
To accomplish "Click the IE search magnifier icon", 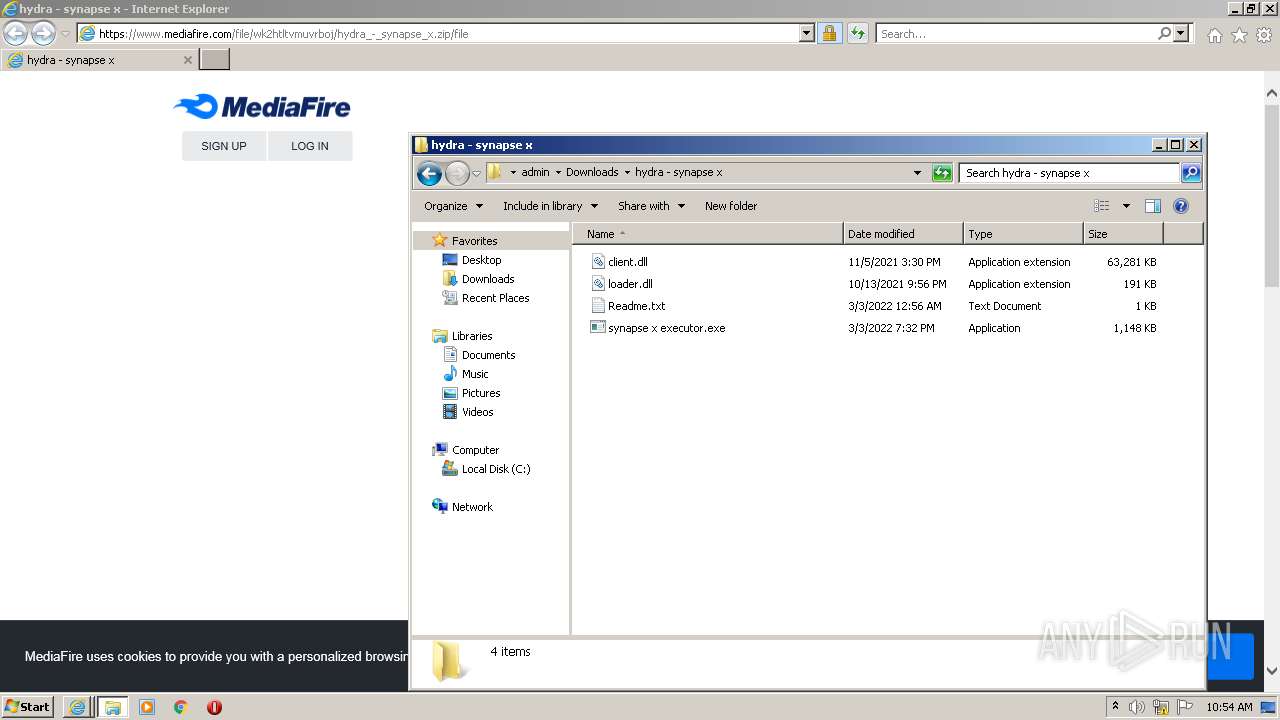I will [x=1164, y=33].
